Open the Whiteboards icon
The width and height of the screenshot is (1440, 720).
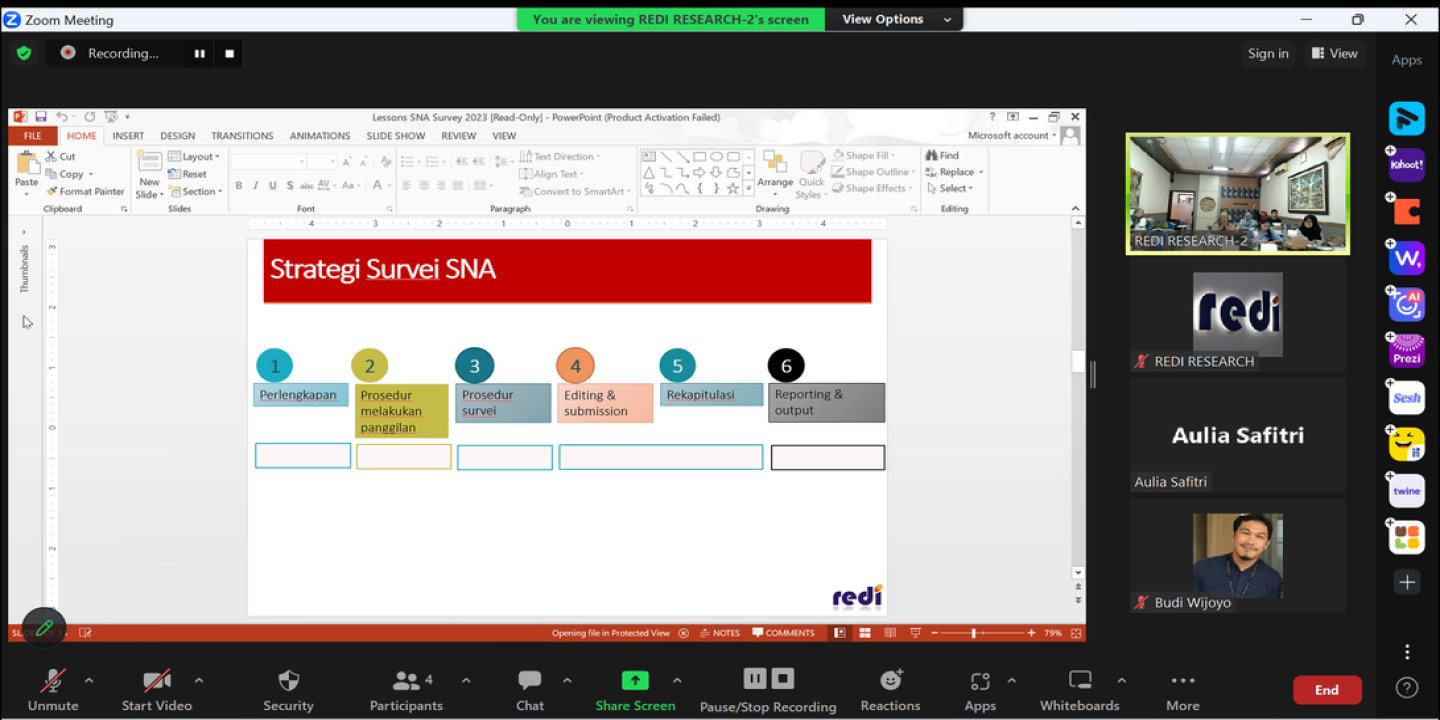pos(1080,680)
